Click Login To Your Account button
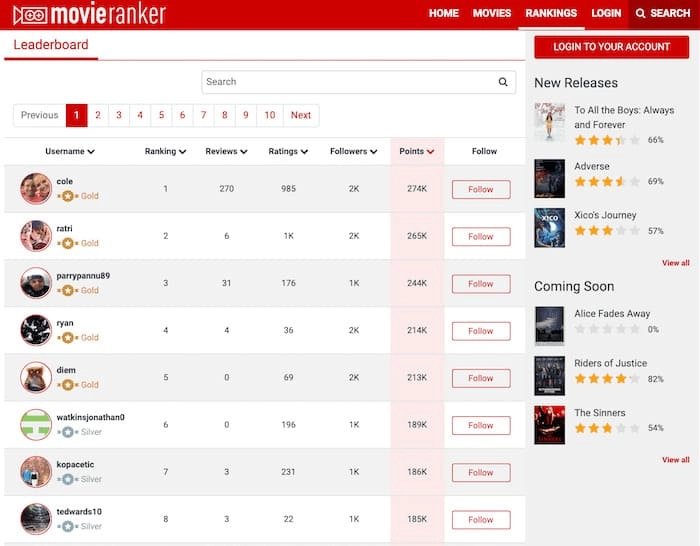 [x=612, y=47]
